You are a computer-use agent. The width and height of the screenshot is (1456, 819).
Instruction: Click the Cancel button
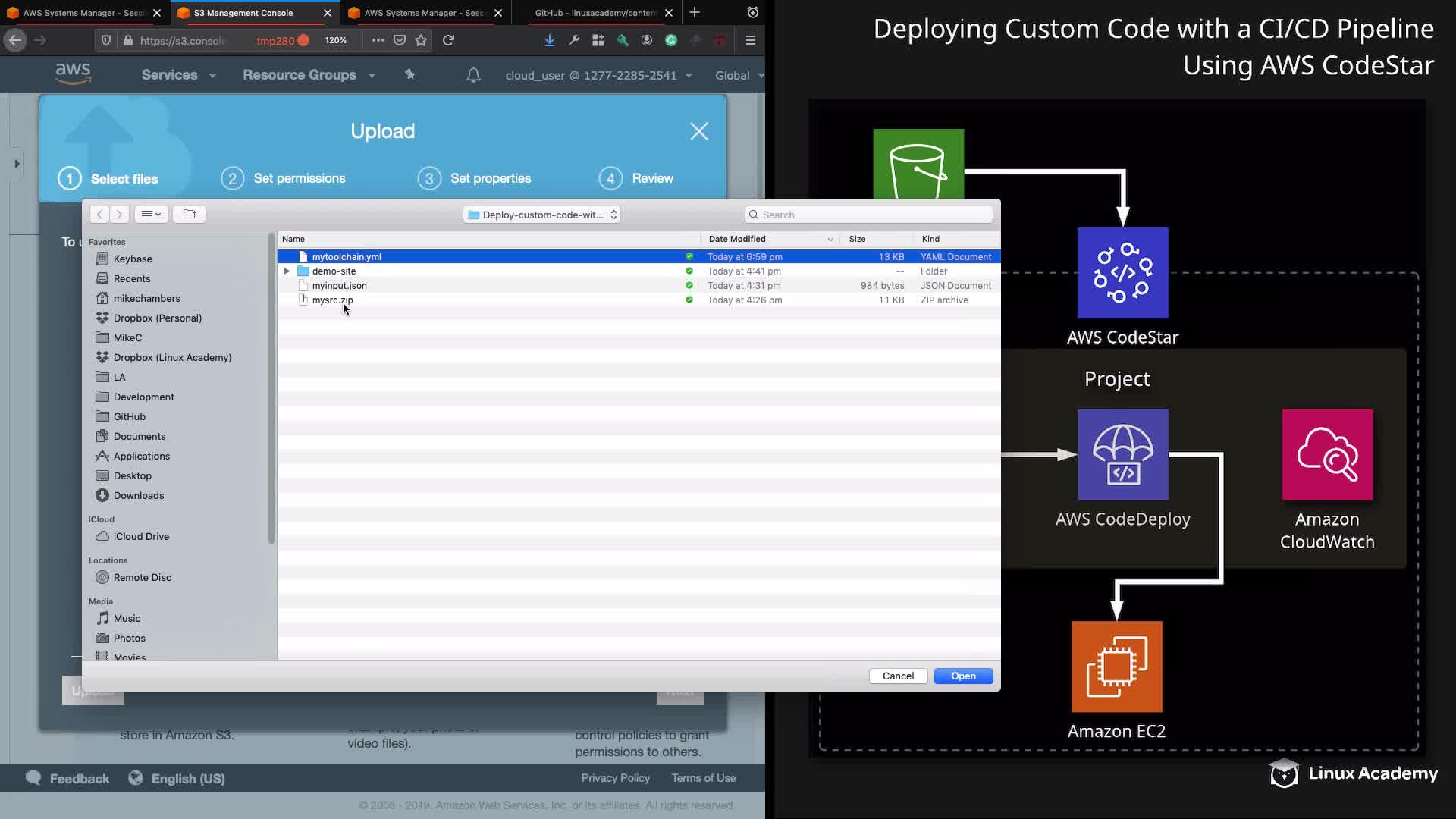pos(898,676)
